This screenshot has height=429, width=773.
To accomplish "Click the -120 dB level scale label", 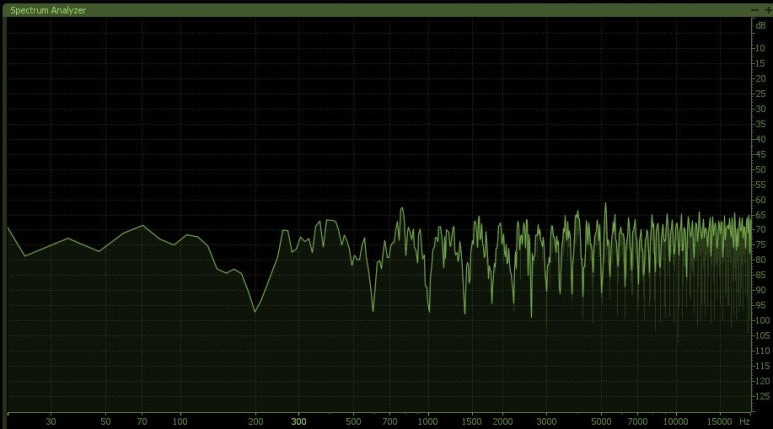I will 762,381.
